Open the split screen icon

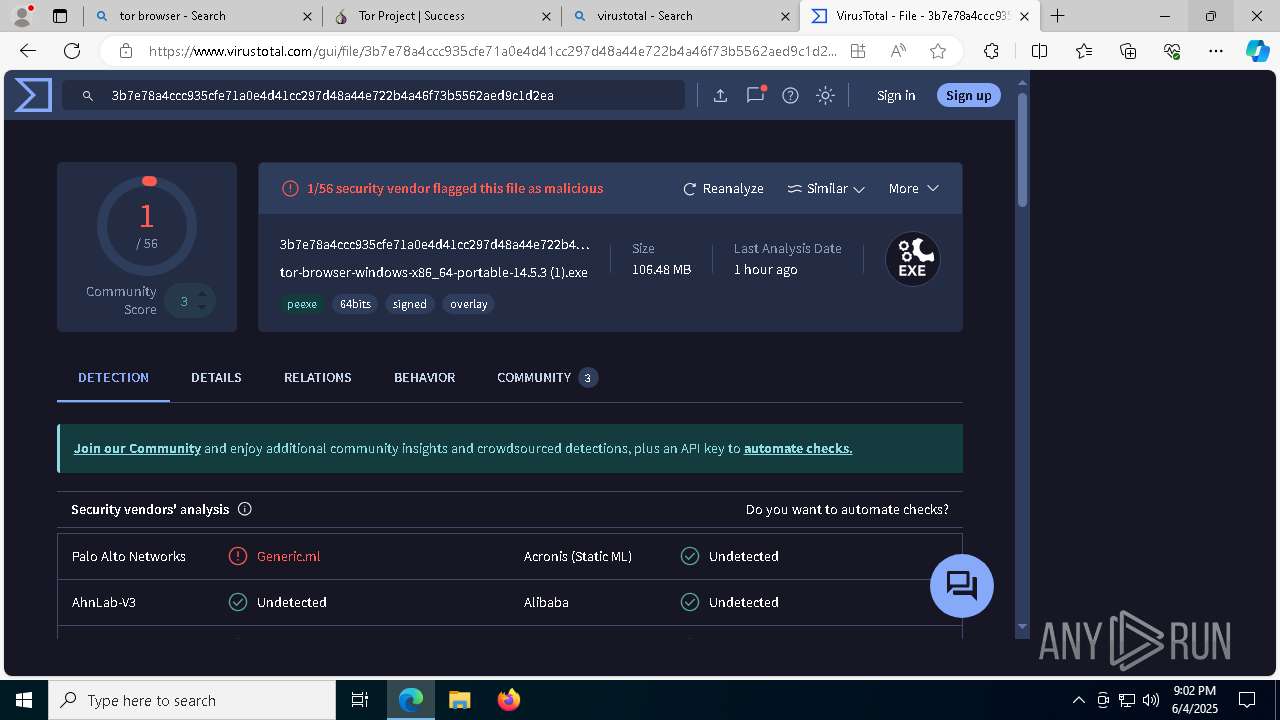[1039, 51]
